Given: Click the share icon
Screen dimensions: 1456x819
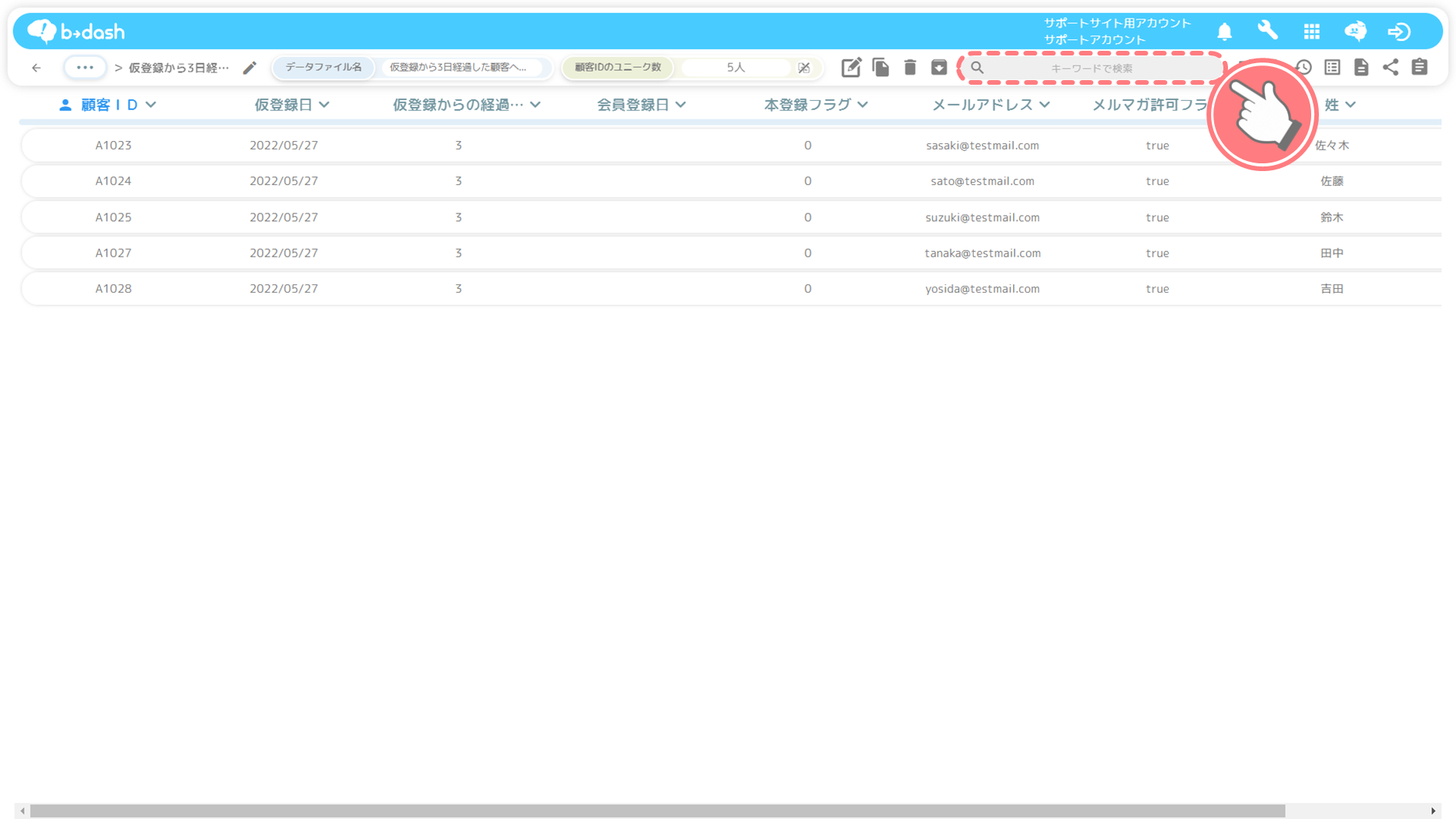Looking at the screenshot, I should click(x=1391, y=68).
